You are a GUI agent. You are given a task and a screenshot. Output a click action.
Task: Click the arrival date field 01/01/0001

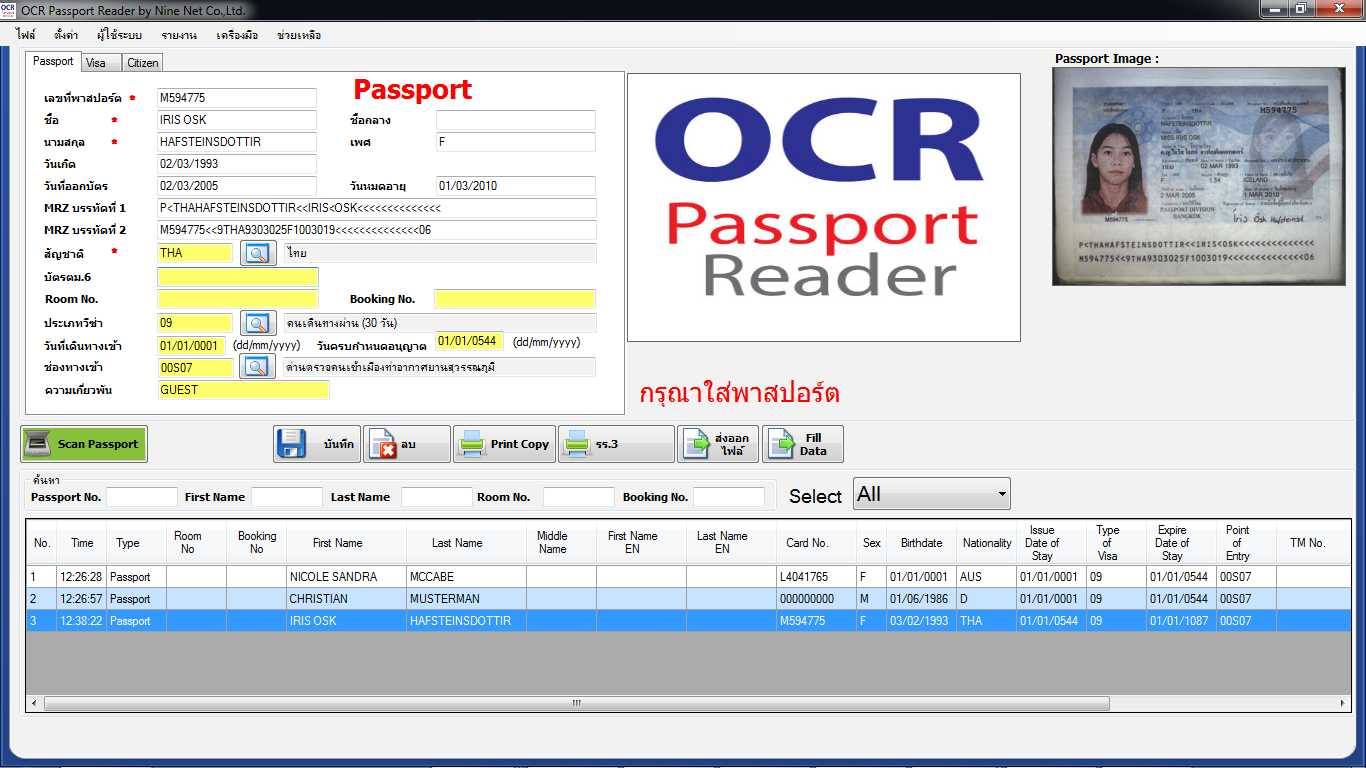tap(192, 346)
